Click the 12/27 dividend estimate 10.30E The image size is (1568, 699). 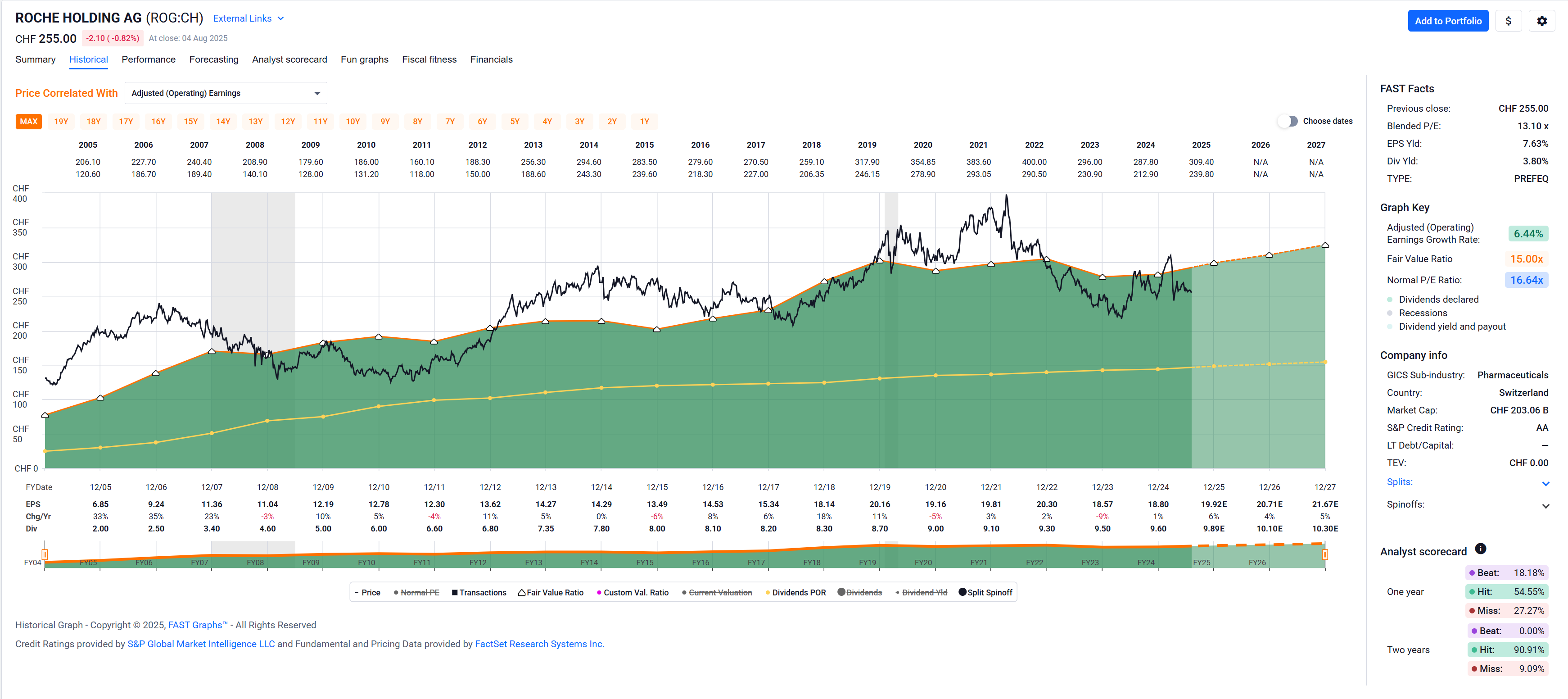pyautogui.click(x=1325, y=529)
